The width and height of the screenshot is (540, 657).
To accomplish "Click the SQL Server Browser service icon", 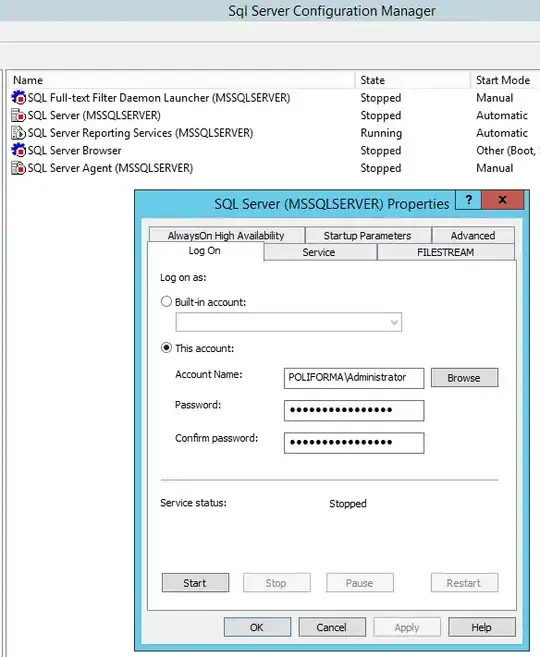I will 18,150.
